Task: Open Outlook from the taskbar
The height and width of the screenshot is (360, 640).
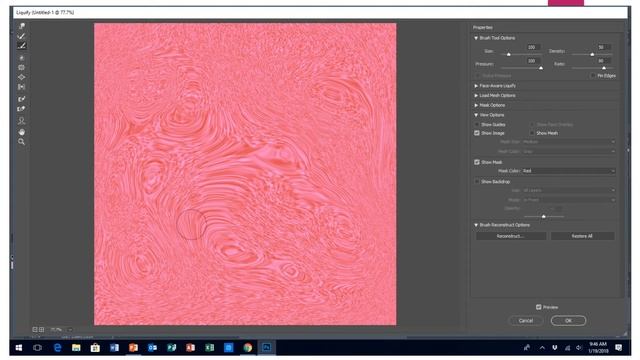Action: pyautogui.click(x=152, y=348)
